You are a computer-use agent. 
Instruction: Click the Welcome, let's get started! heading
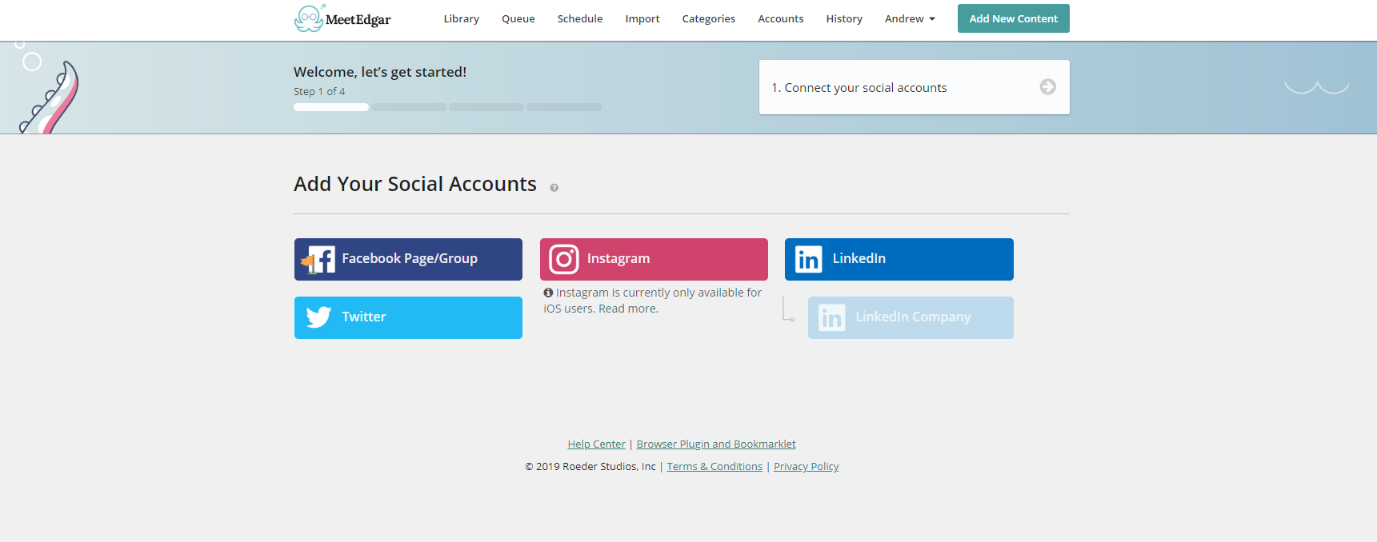380,72
